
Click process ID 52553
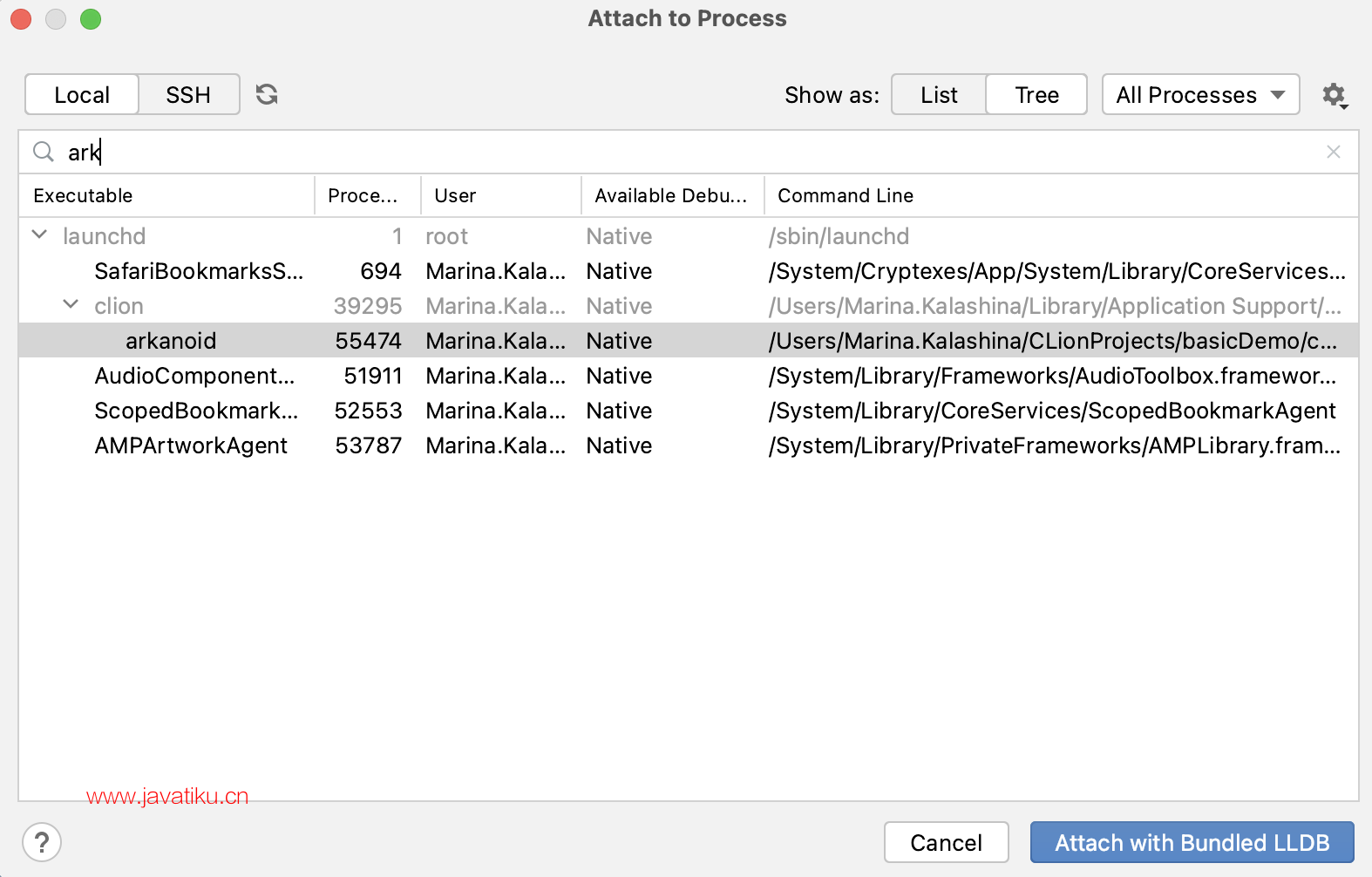click(369, 411)
